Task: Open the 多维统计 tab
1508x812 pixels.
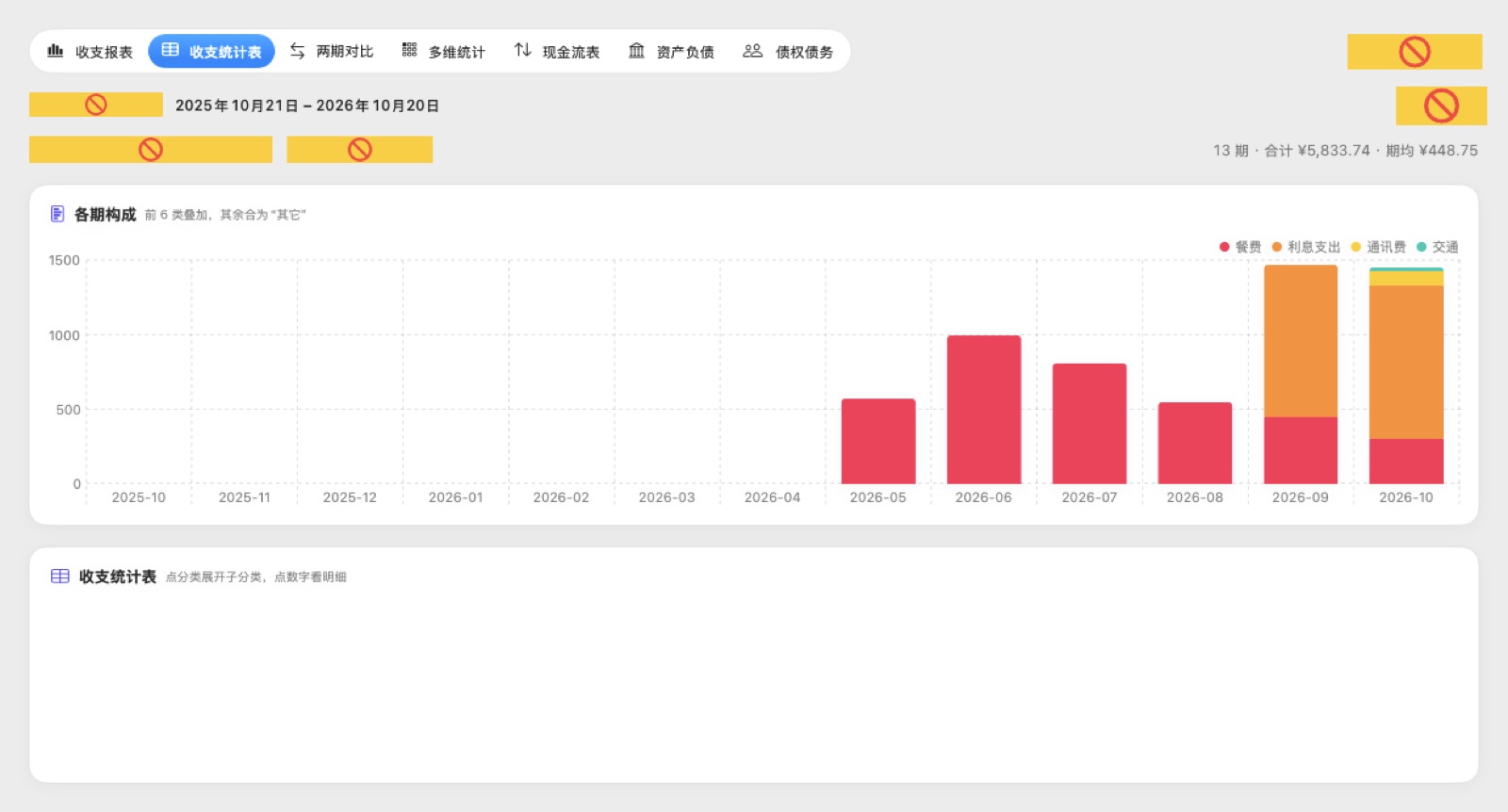Action: pyautogui.click(x=443, y=52)
